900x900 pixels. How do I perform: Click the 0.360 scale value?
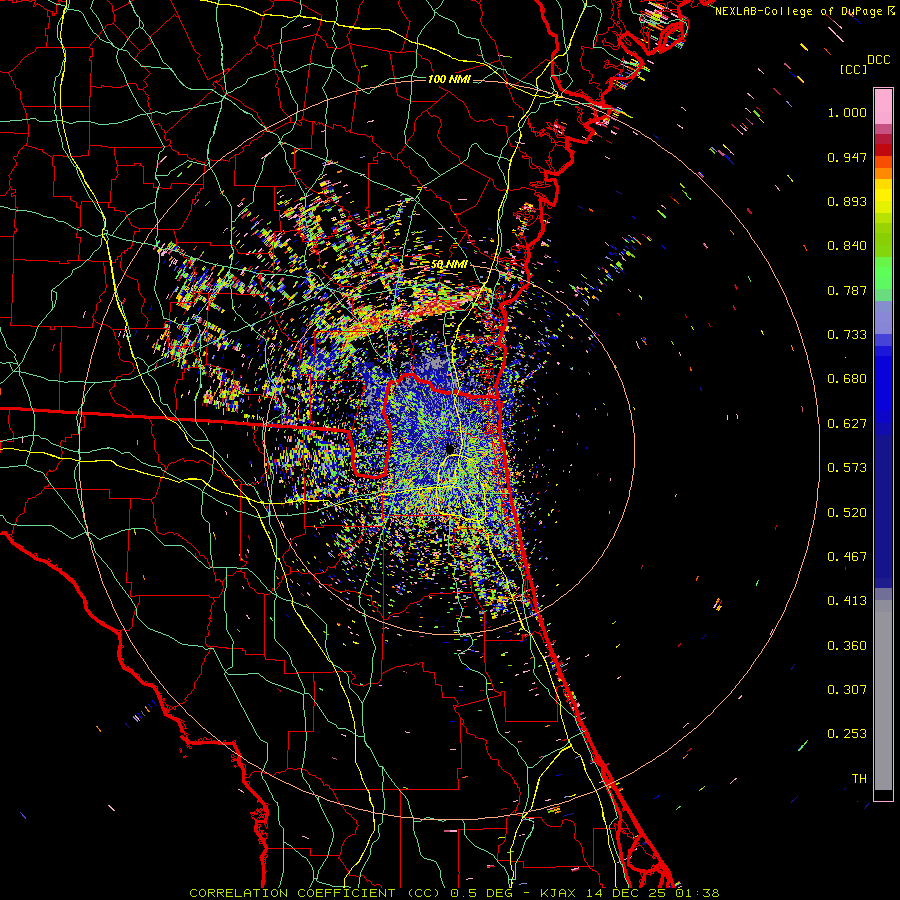(847, 646)
